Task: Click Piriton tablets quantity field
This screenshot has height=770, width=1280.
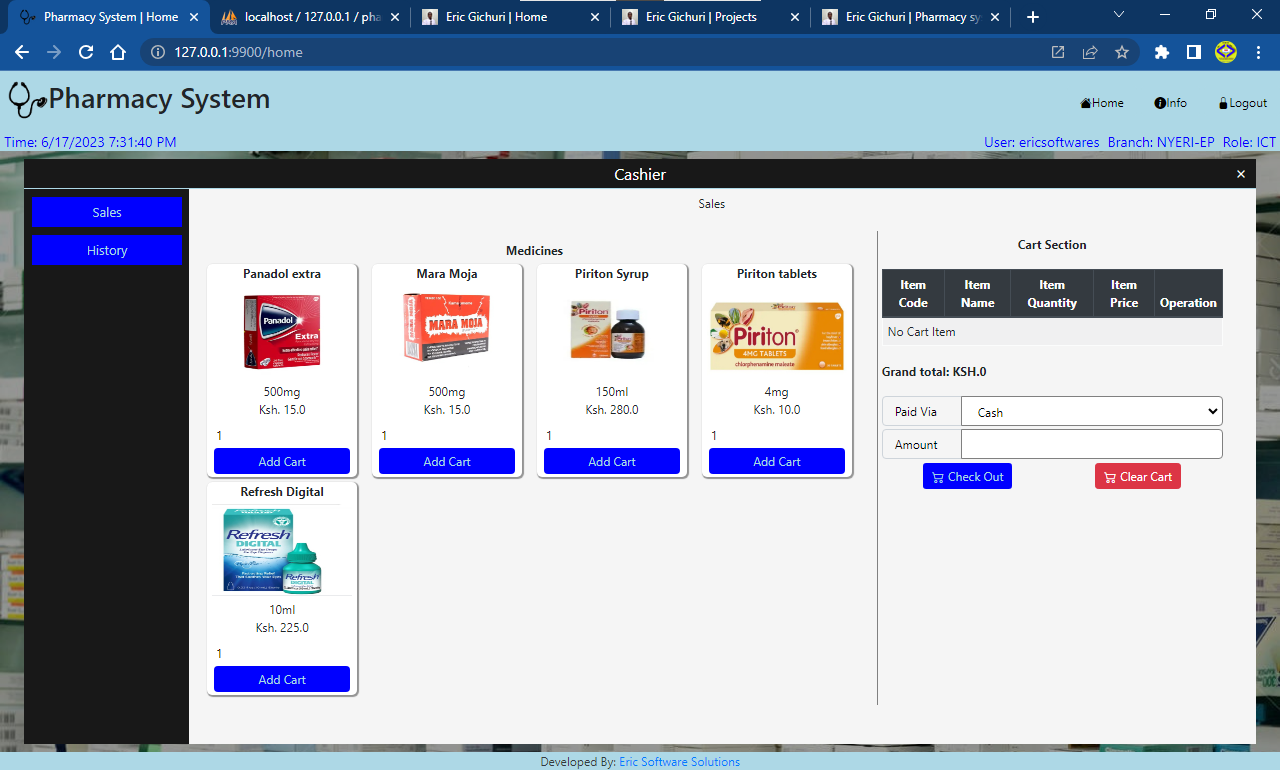Action: click(777, 436)
